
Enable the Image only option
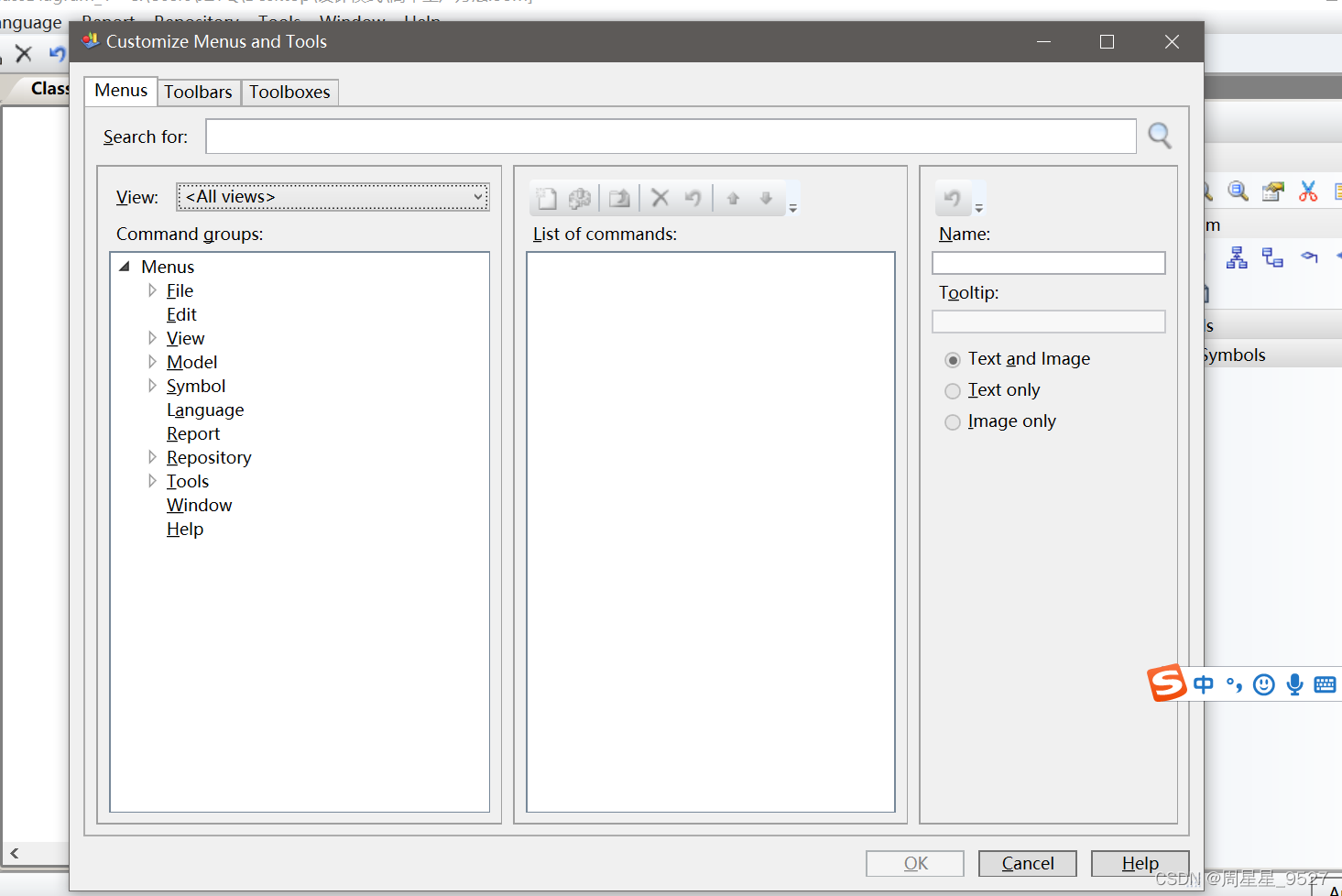(x=953, y=421)
